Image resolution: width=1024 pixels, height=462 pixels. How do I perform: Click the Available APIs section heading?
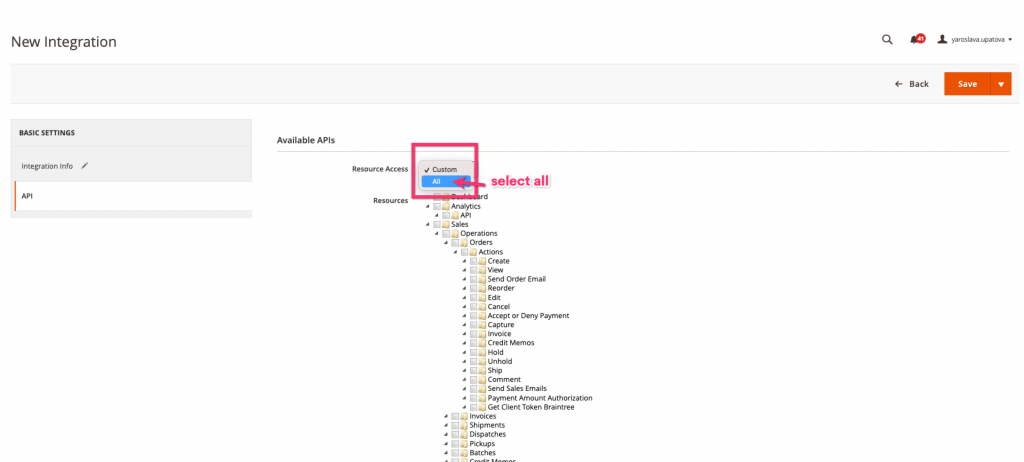pyautogui.click(x=306, y=140)
